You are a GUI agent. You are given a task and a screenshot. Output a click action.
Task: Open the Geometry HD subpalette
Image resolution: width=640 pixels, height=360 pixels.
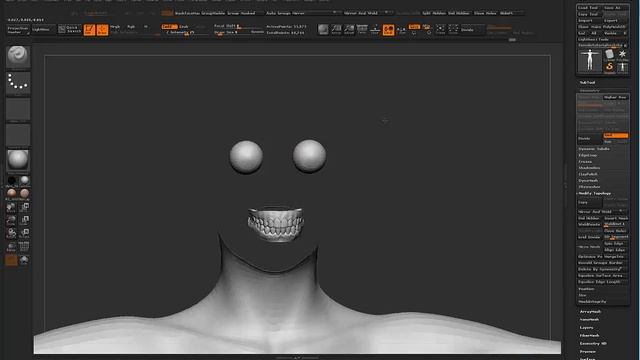[593, 344]
